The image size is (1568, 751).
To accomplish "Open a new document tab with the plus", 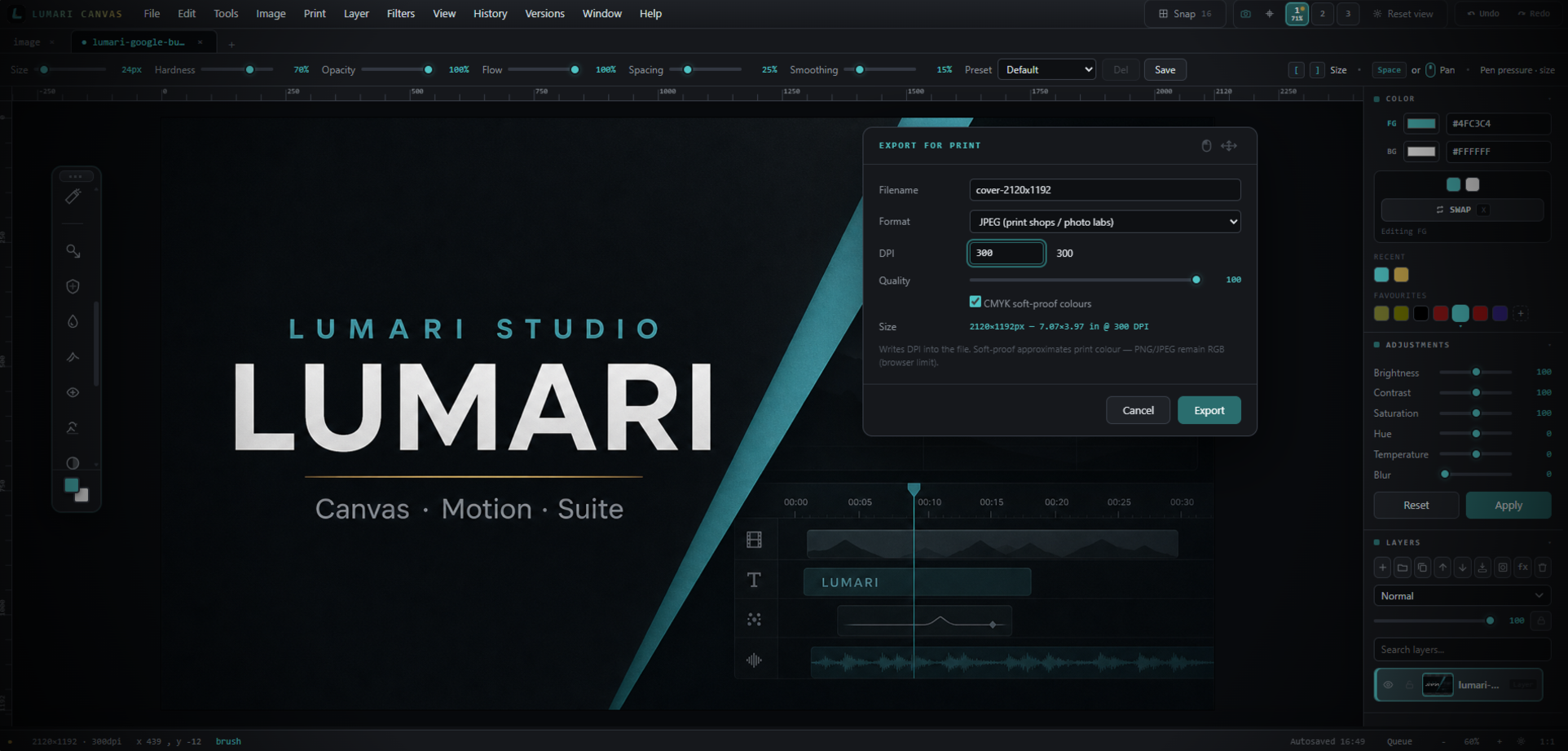I will click(231, 44).
